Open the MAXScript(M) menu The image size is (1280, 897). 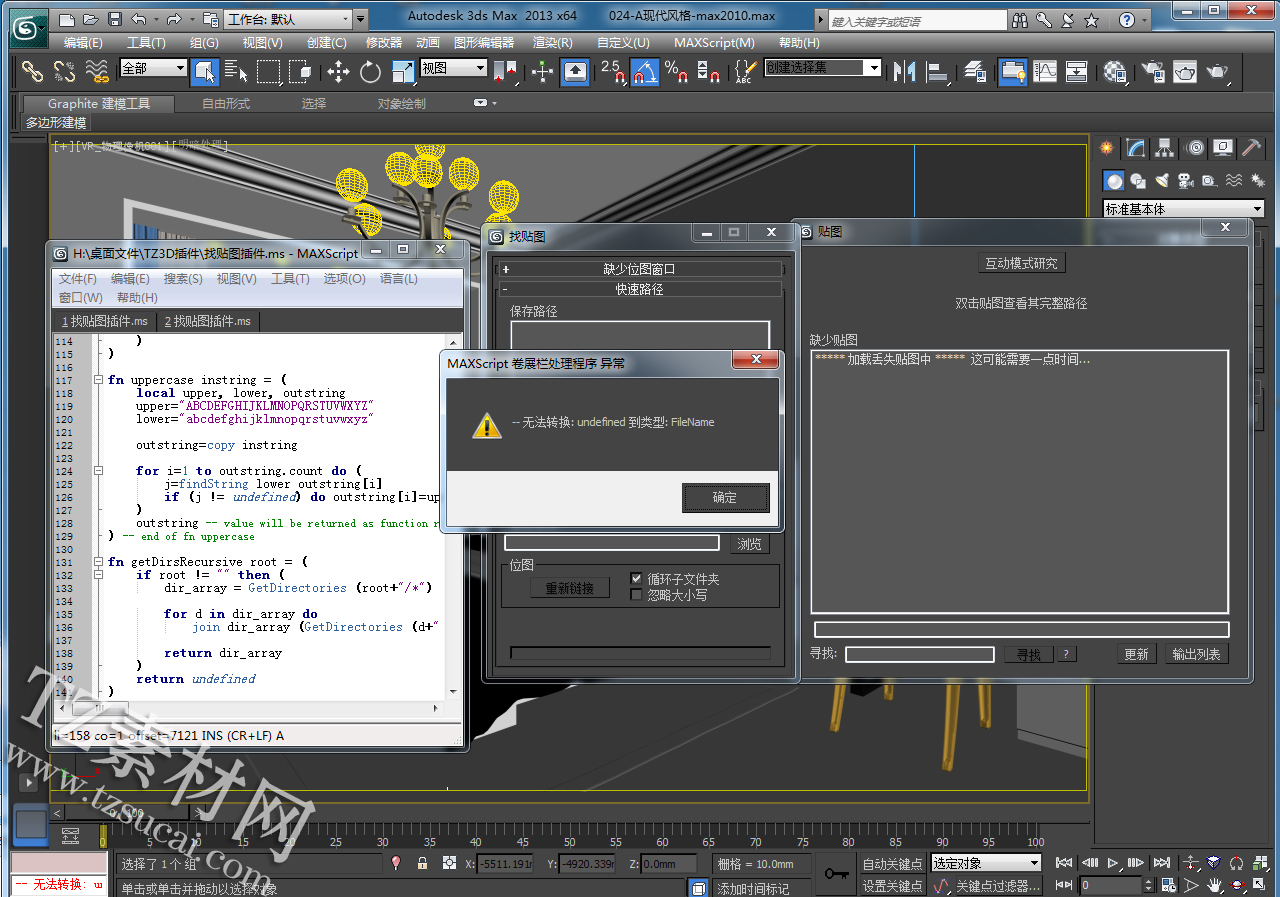pyautogui.click(x=714, y=43)
